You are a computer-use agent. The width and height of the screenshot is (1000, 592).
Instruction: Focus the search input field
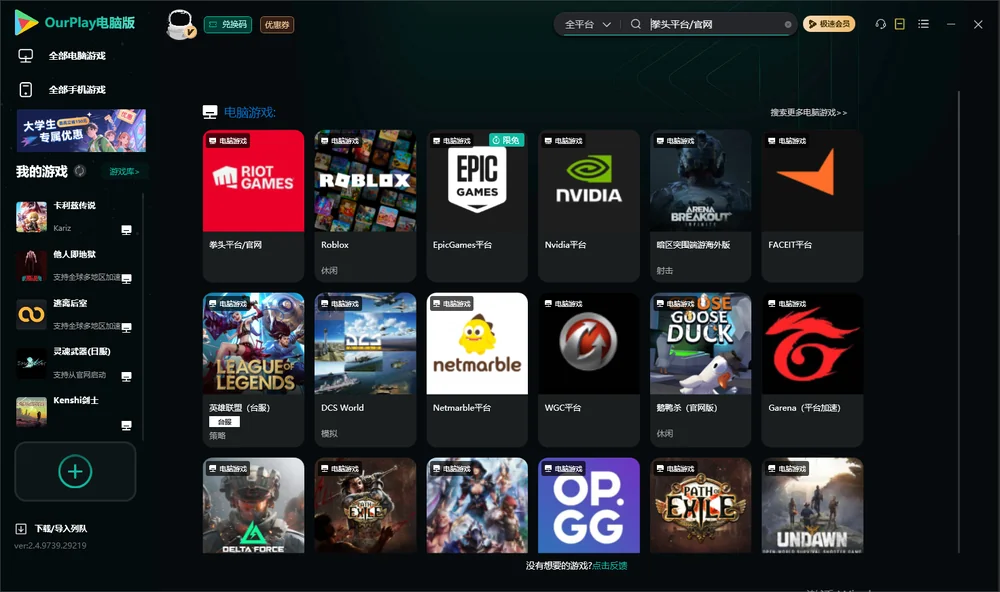coord(716,24)
